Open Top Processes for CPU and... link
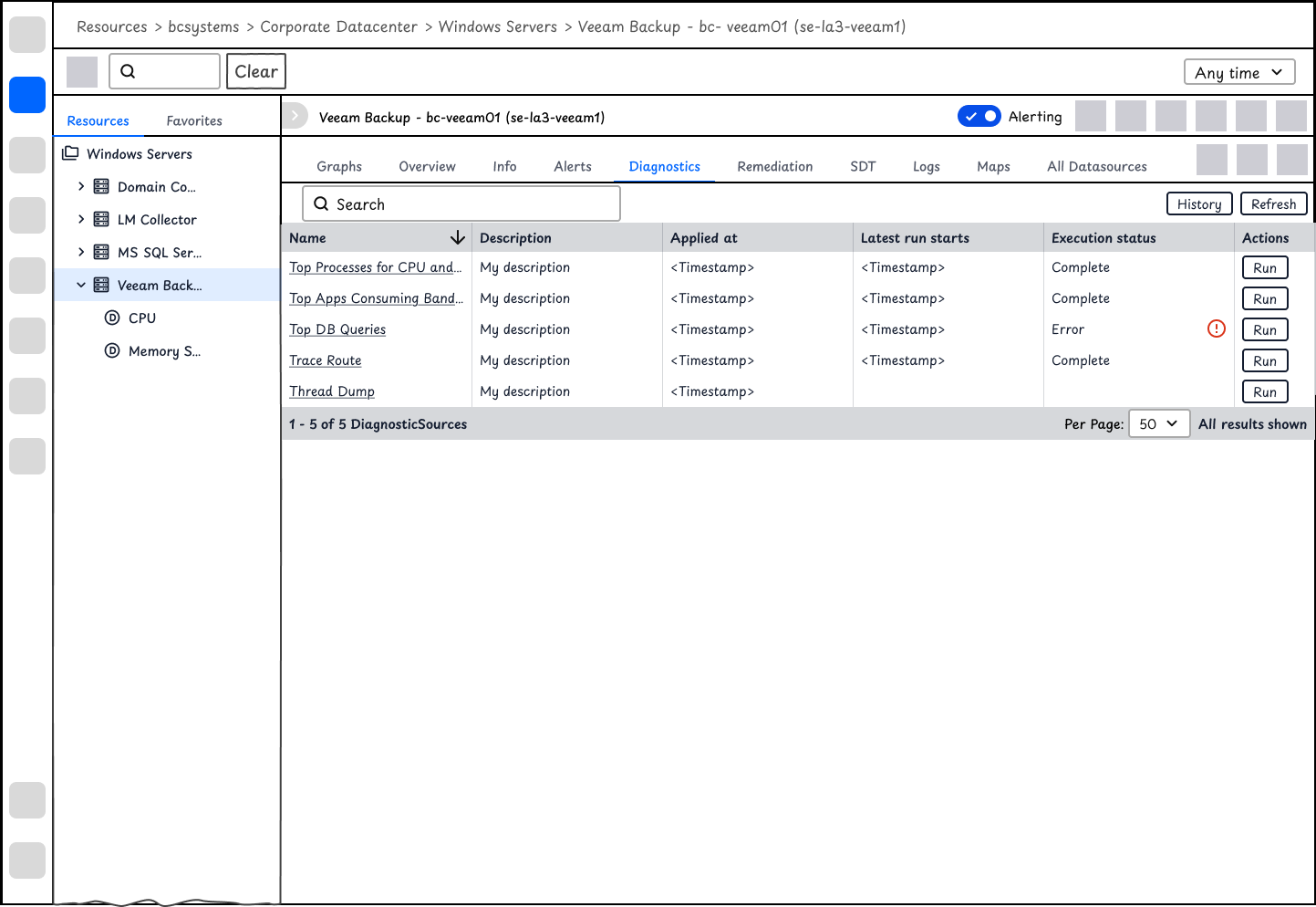This screenshot has height=907, width=1316. tap(376, 267)
